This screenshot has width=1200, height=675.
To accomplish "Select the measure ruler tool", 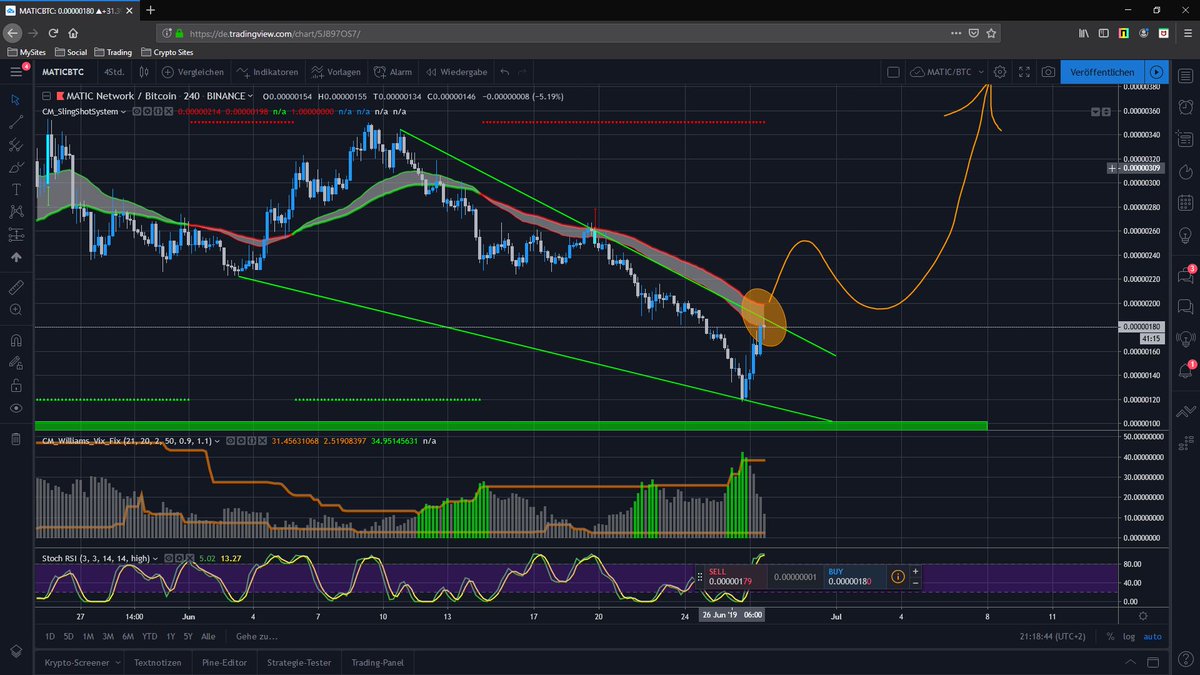I will click(x=15, y=287).
